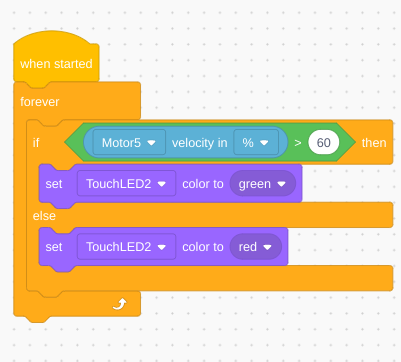This screenshot has height=362, width=401.
Task: Click the forever loop arrow icon
Action: 120,304
